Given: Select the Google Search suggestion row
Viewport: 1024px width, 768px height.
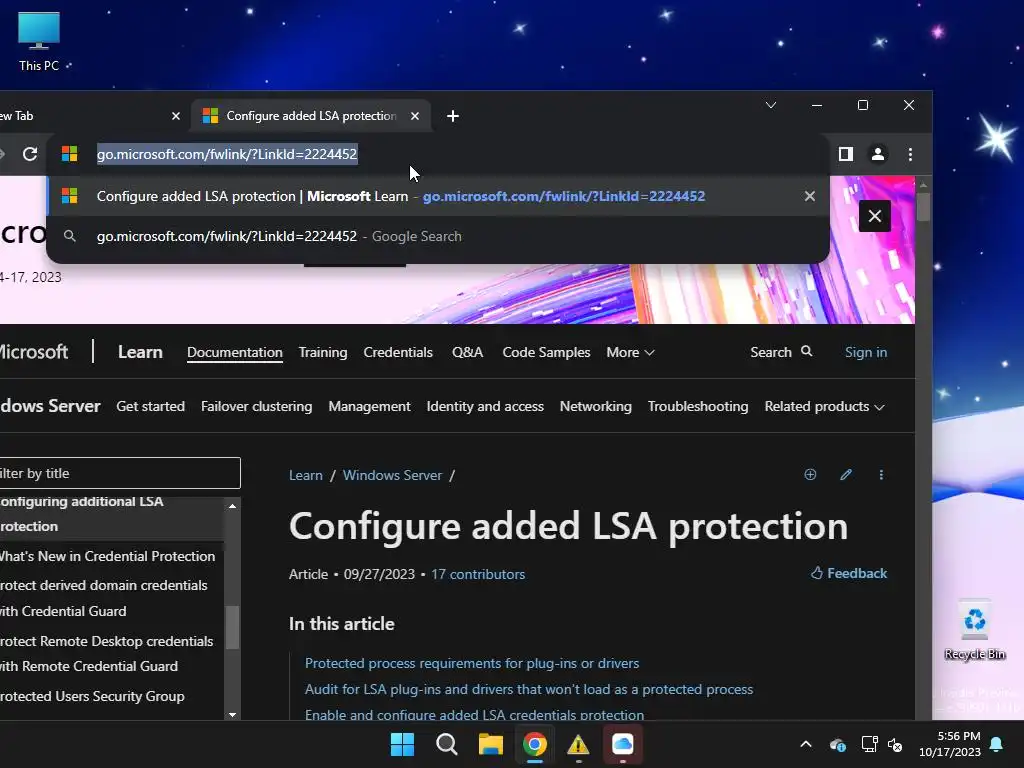Looking at the screenshot, I should [x=438, y=236].
